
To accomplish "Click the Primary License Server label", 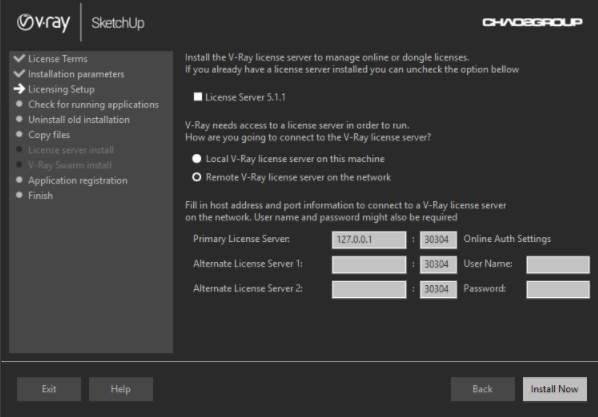I will coord(241,239).
